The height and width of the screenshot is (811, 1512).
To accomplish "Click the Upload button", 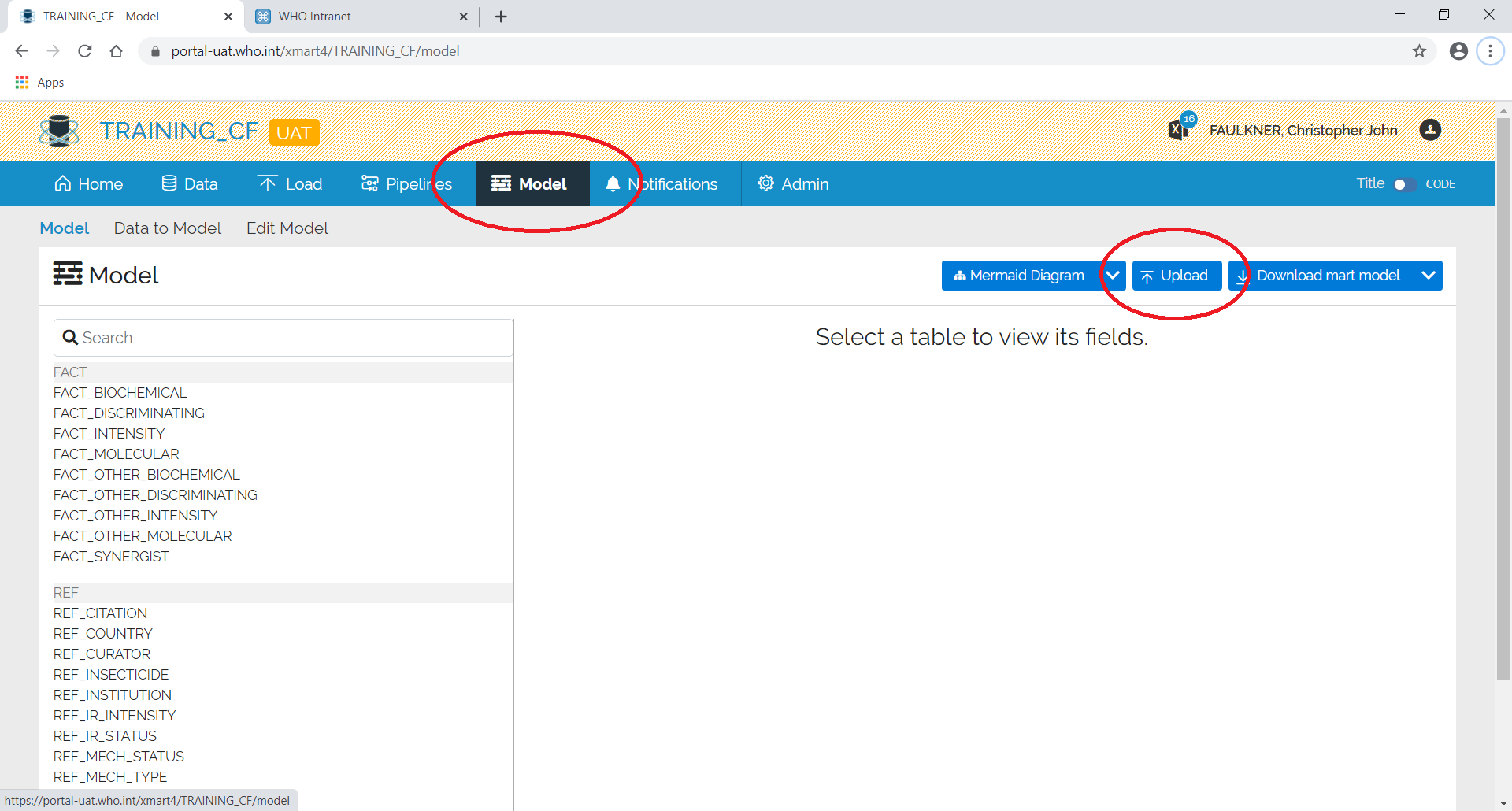I will point(1177,275).
